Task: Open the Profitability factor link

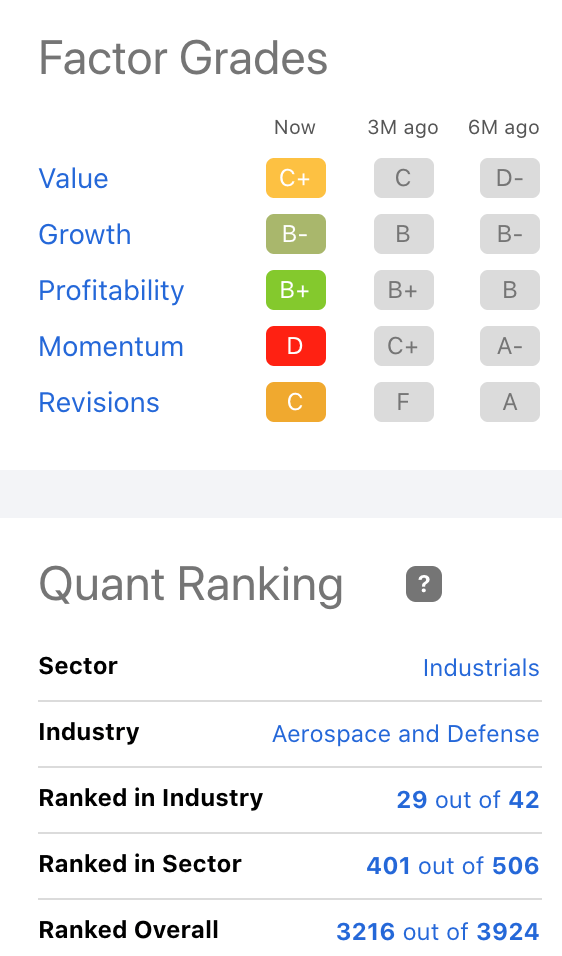Action: pos(111,291)
